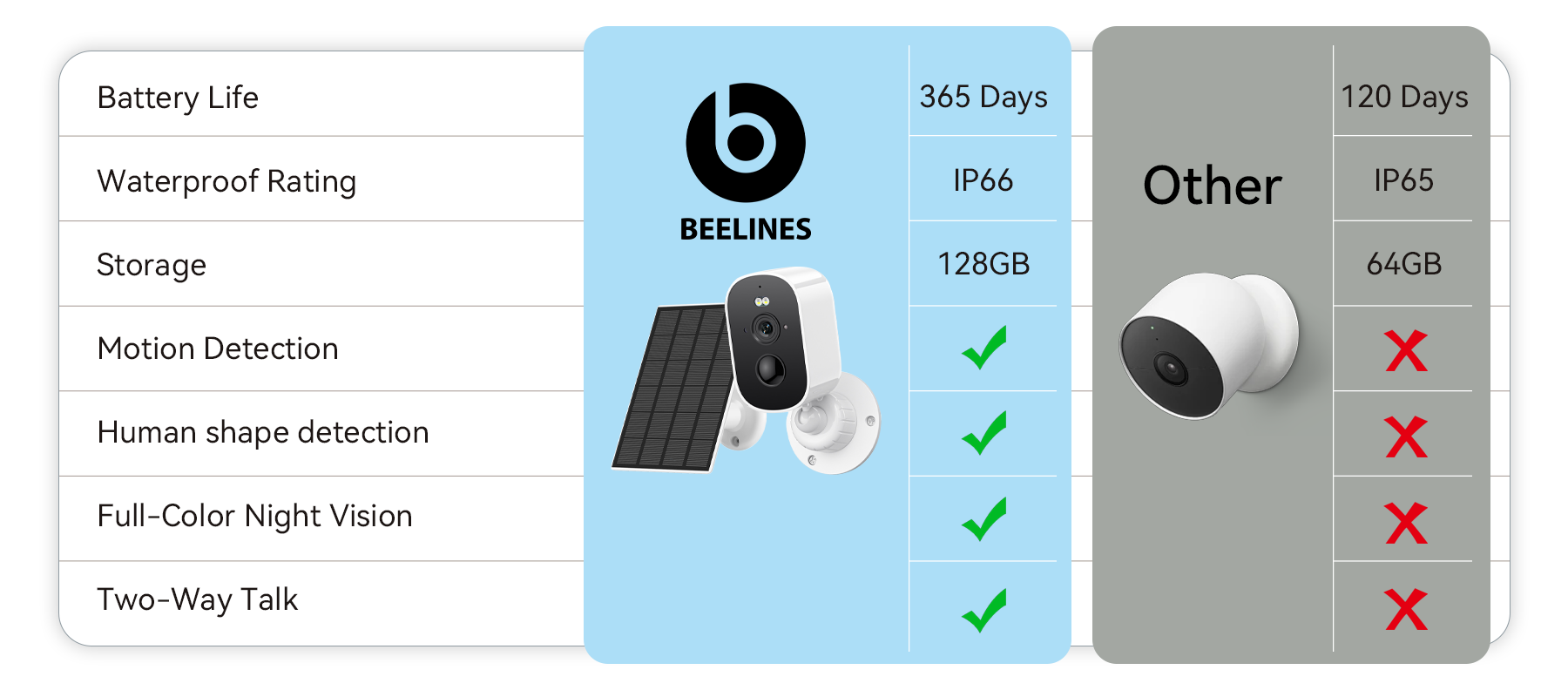Viewport: 1568px width, 697px height.
Task: Click the green checkmark for Motion Detection
Action: 984,348
